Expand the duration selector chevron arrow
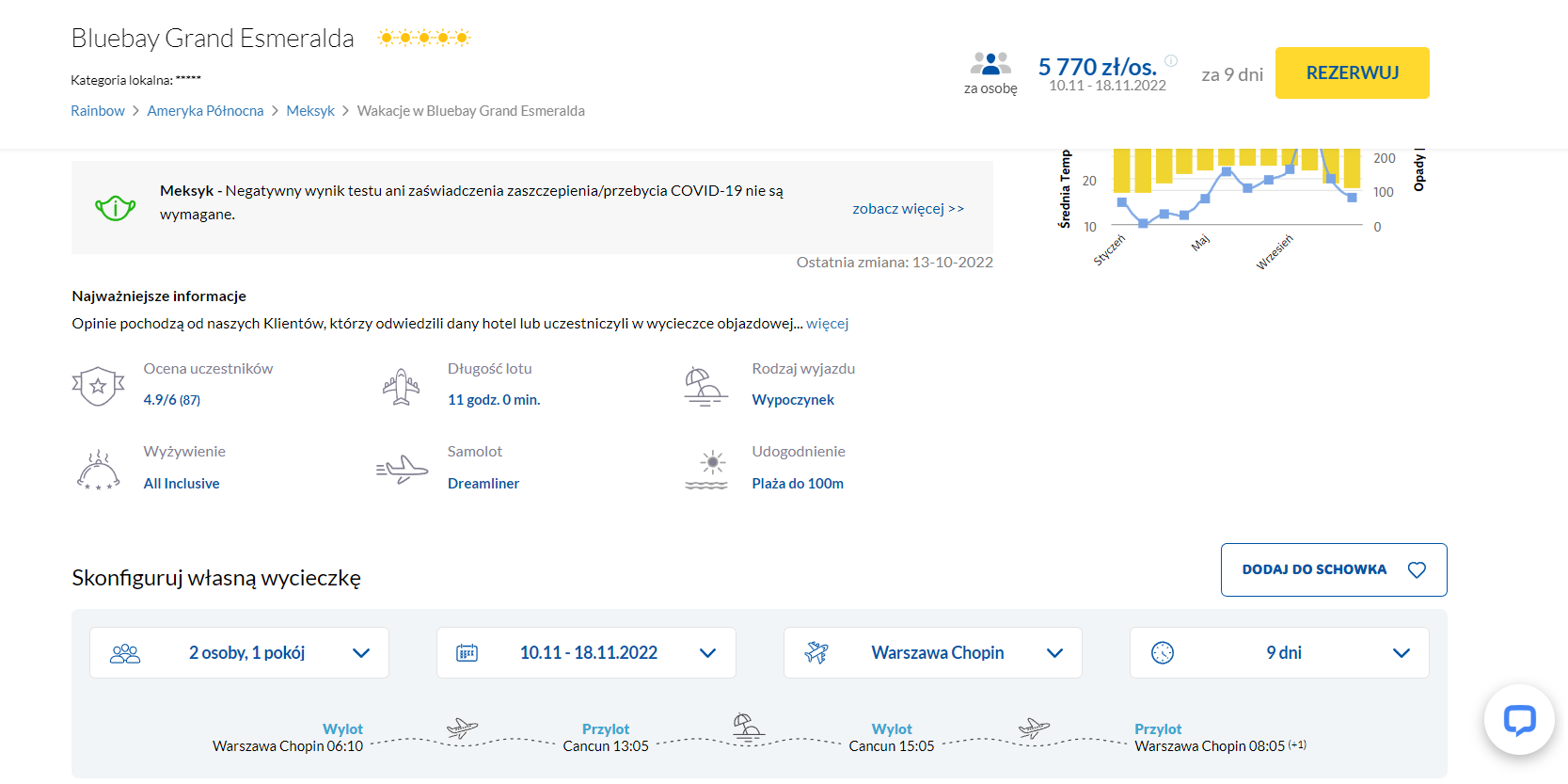The height and width of the screenshot is (784, 1568). [x=1402, y=653]
